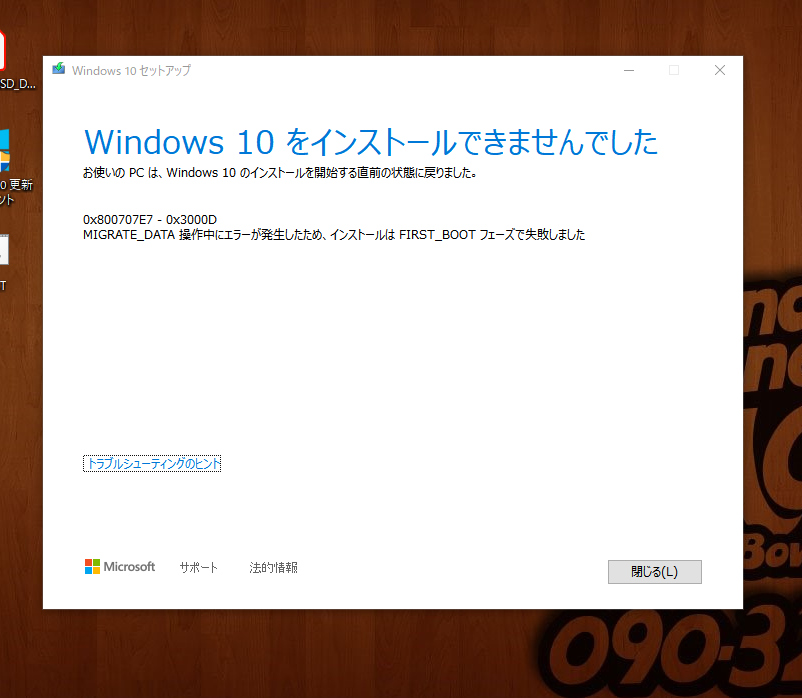
Task: Select the SD_D... desktop icon
Action: pyautogui.click(x=15, y=61)
